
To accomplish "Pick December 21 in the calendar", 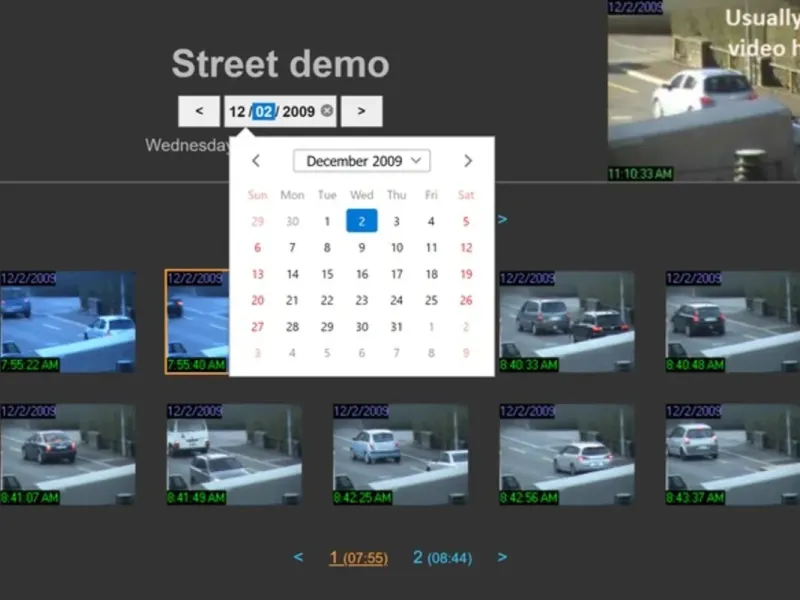I will click(292, 300).
